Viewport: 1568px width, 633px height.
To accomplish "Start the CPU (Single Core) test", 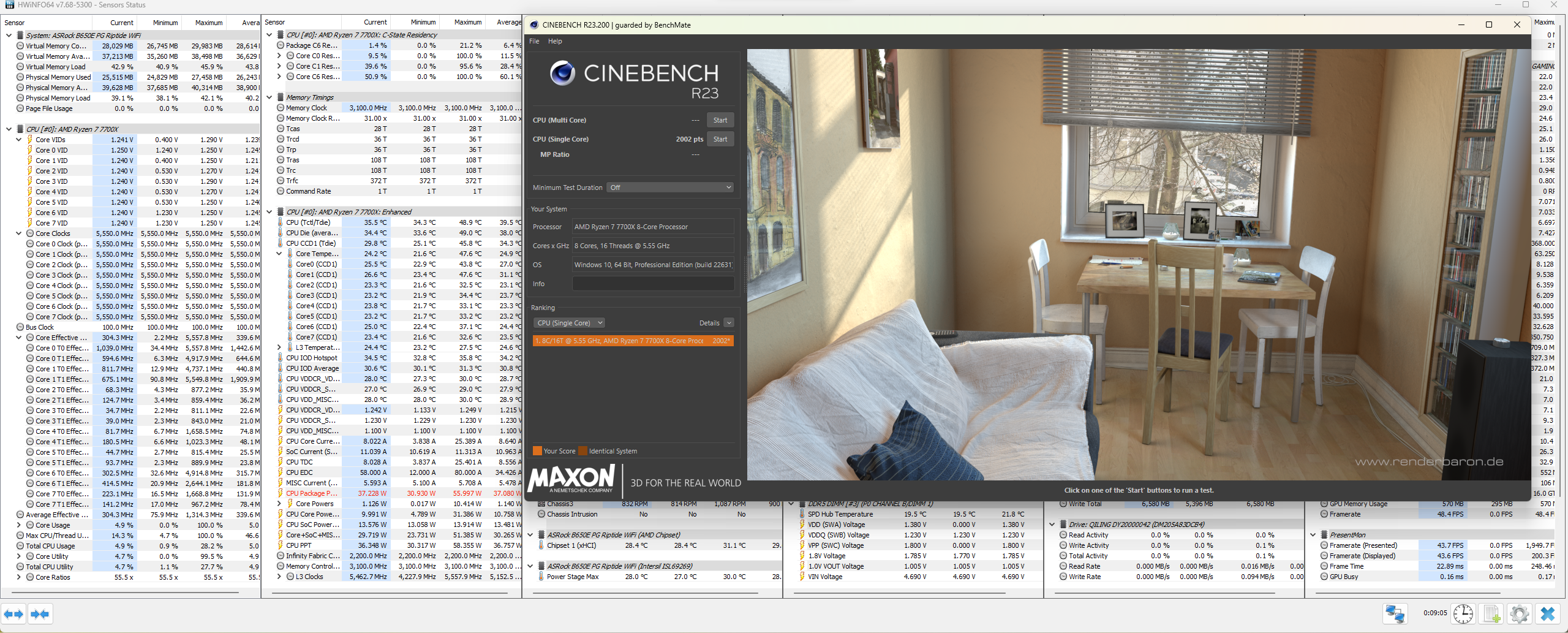I will (x=720, y=139).
